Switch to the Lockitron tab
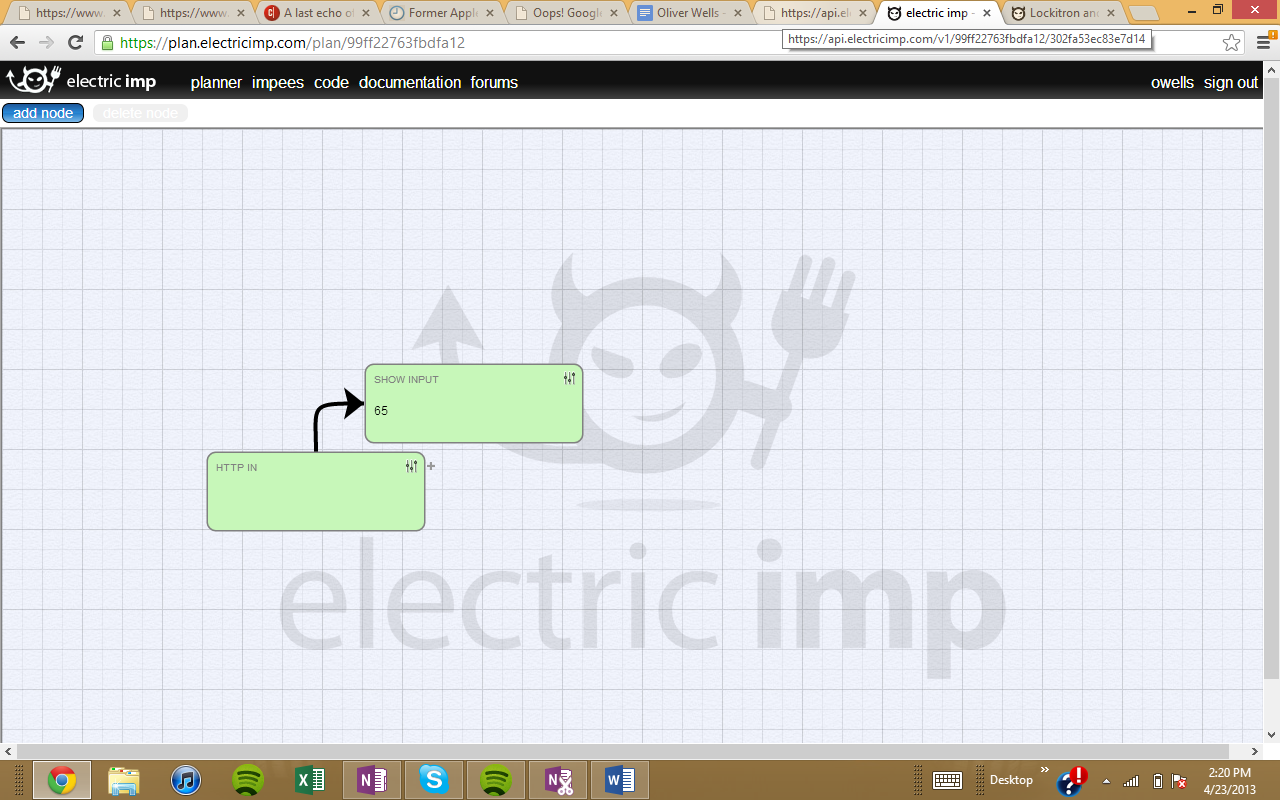1280x800 pixels. coord(1062,13)
